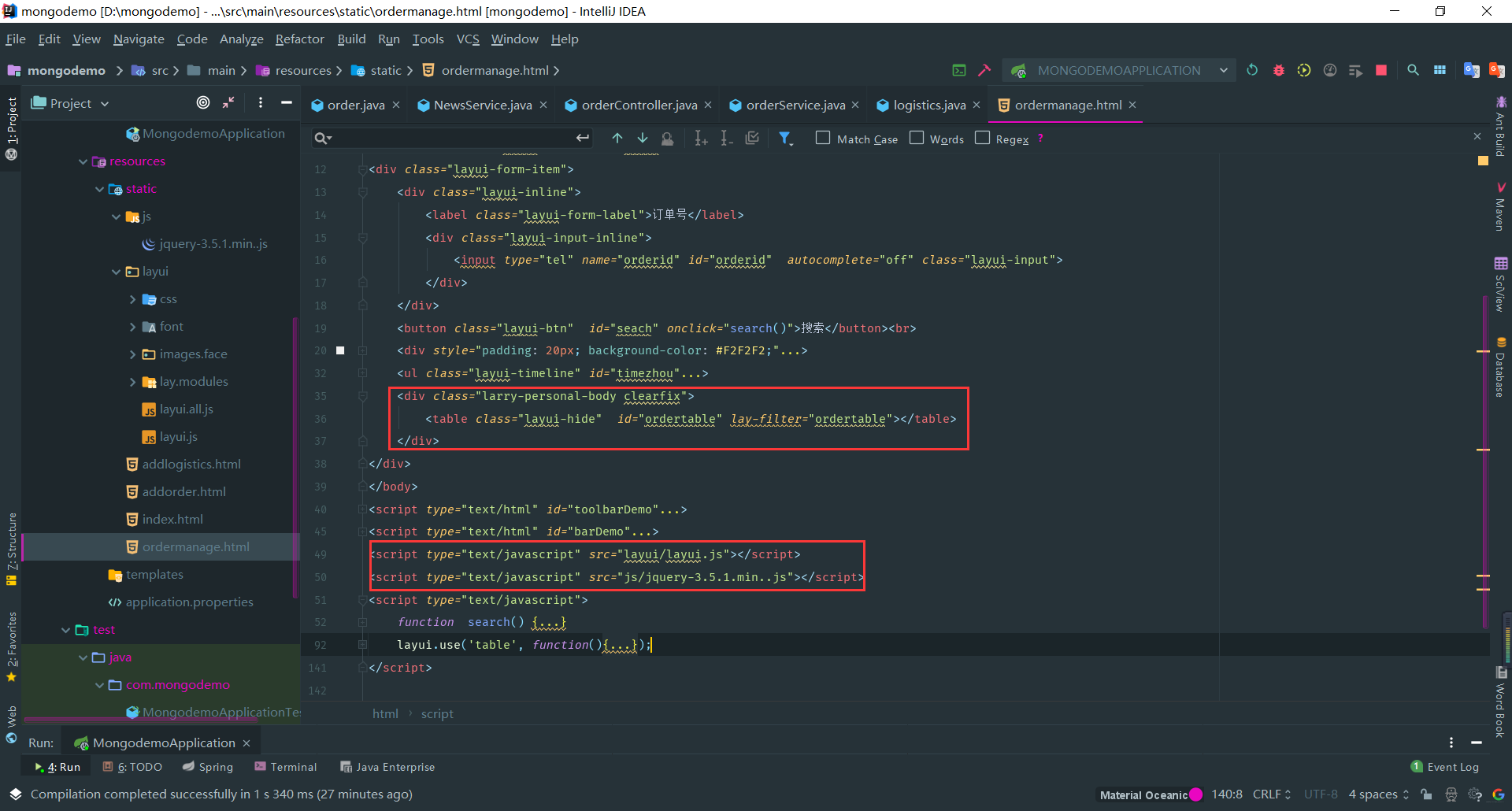The image size is (1512, 811).
Task: Click the static breadcrumb in navigation bar
Action: click(x=386, y=70)
